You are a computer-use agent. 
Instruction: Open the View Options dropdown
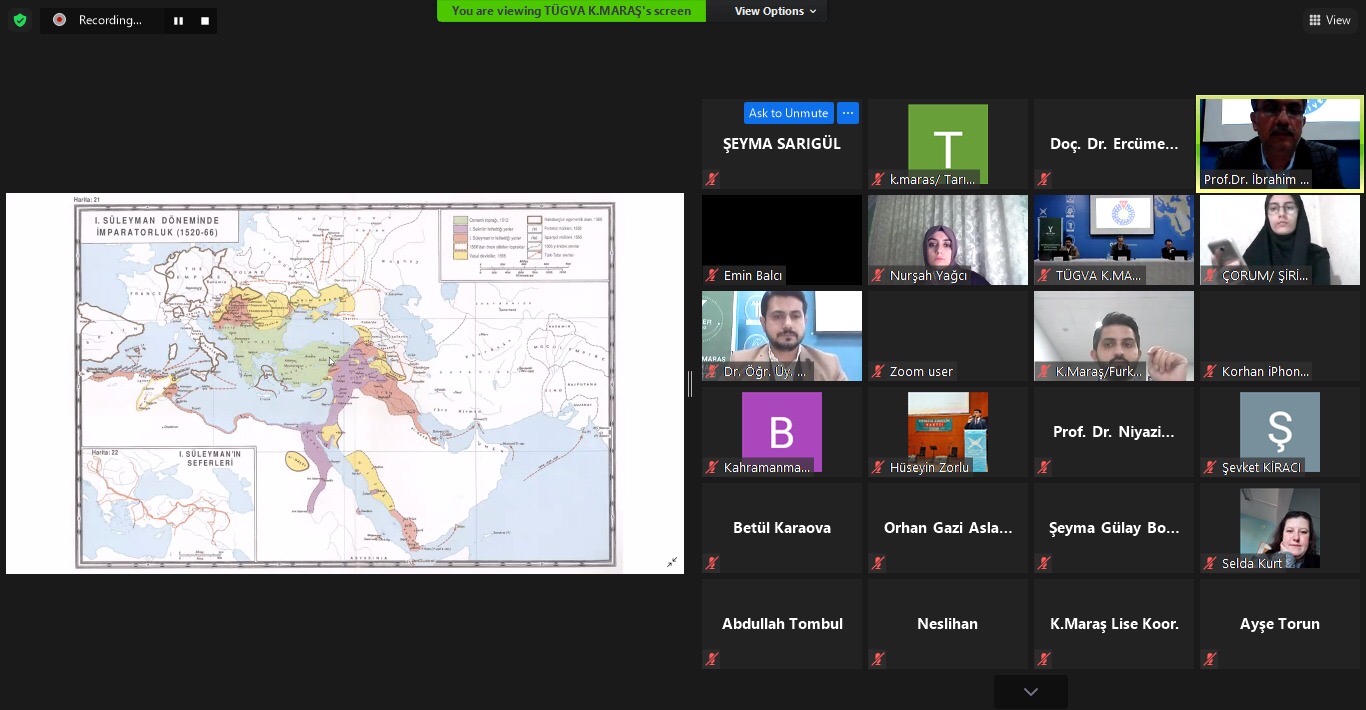(775, 11)
